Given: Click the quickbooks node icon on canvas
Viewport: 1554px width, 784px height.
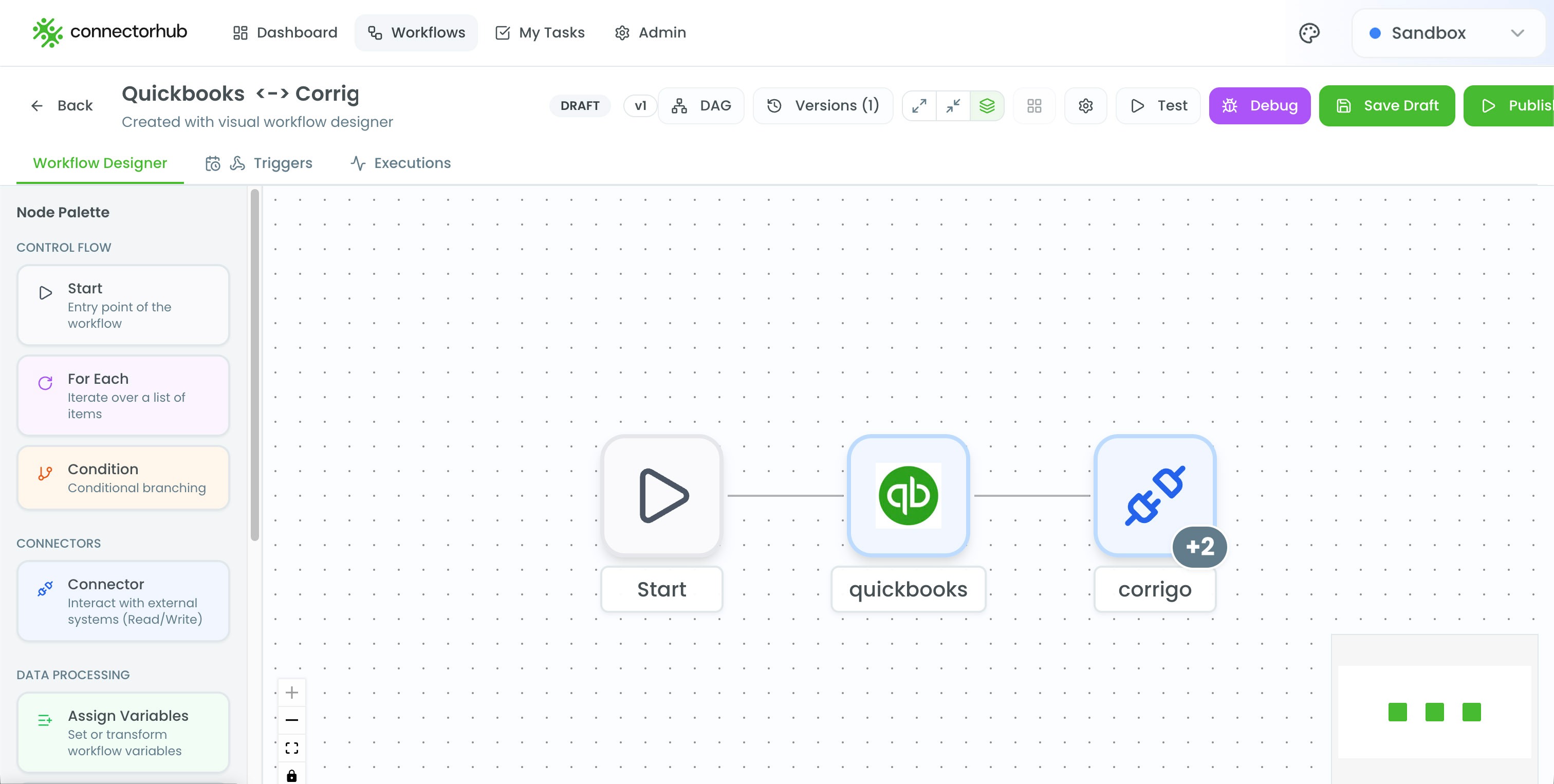Looking at the screenshot, I should point(908,496).
